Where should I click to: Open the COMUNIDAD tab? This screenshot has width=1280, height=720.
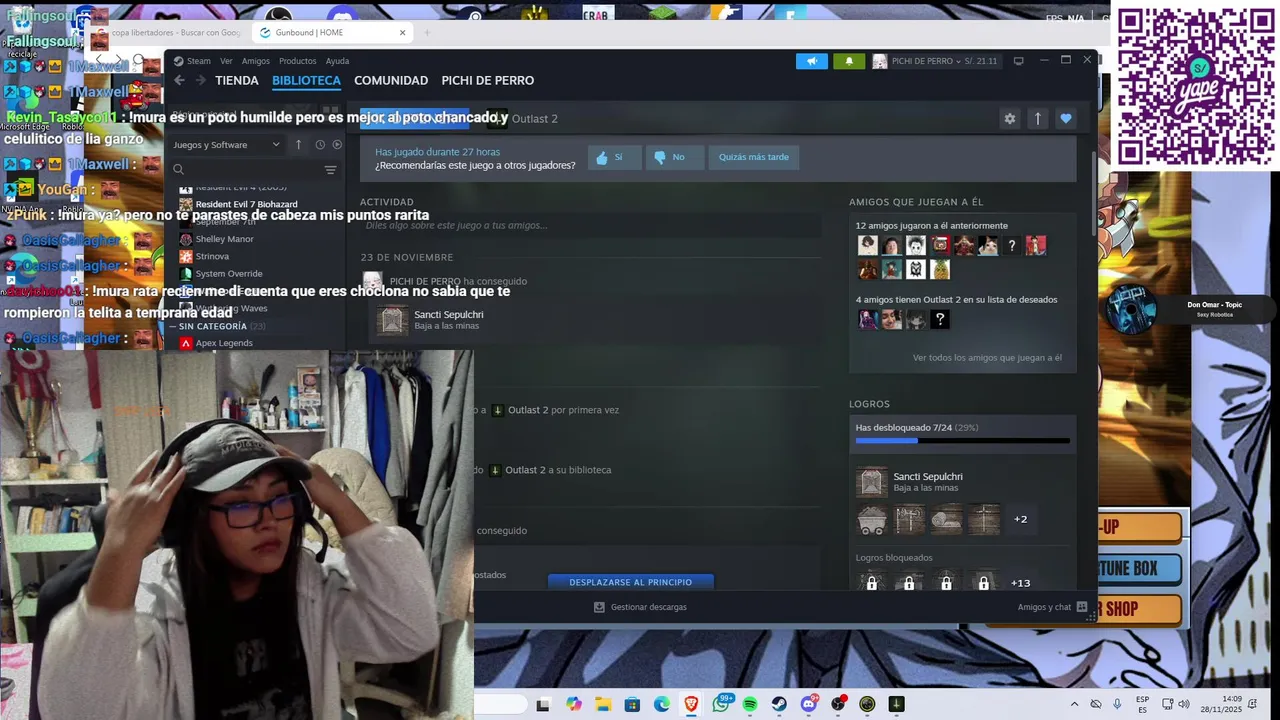click(391, 81)
